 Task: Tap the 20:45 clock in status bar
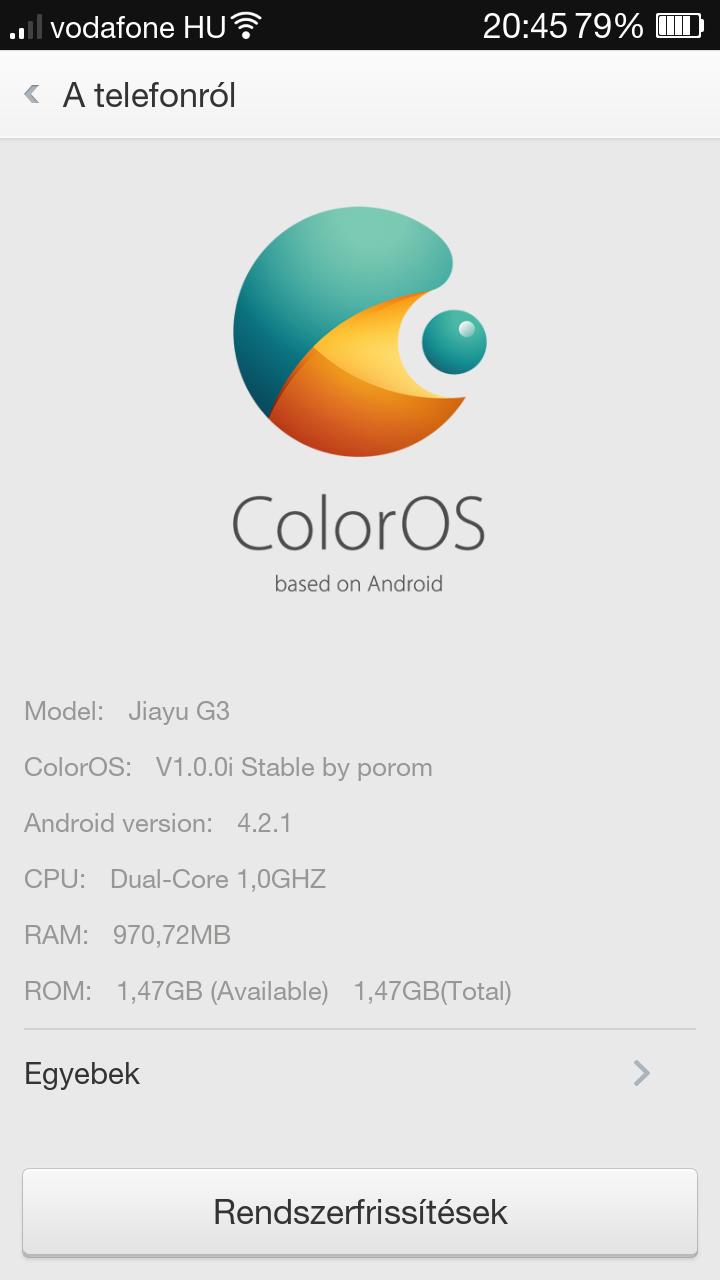[x=525, y=26]
